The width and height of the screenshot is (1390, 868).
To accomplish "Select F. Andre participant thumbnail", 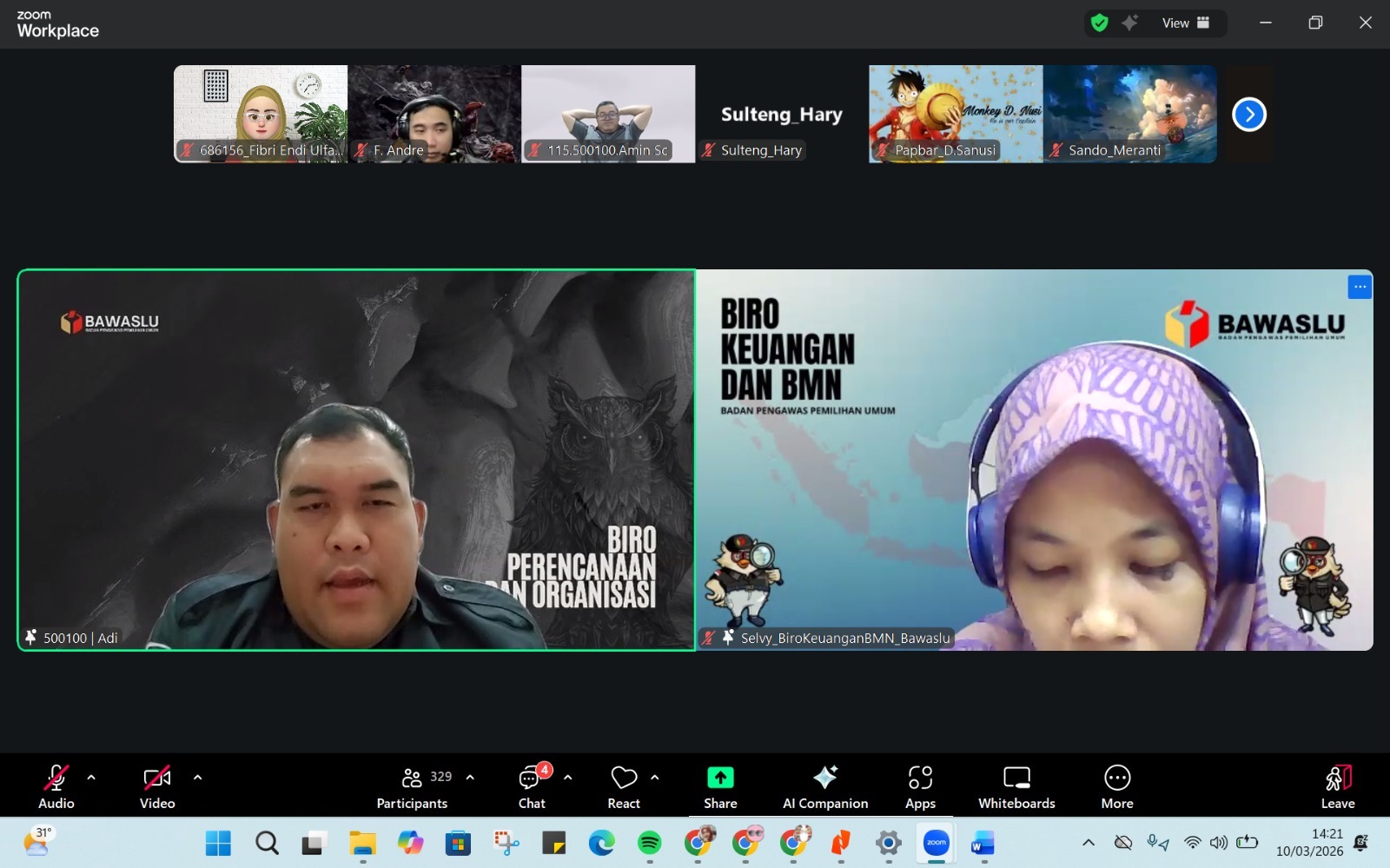I will pyautogui.click(x=434, y=114).
